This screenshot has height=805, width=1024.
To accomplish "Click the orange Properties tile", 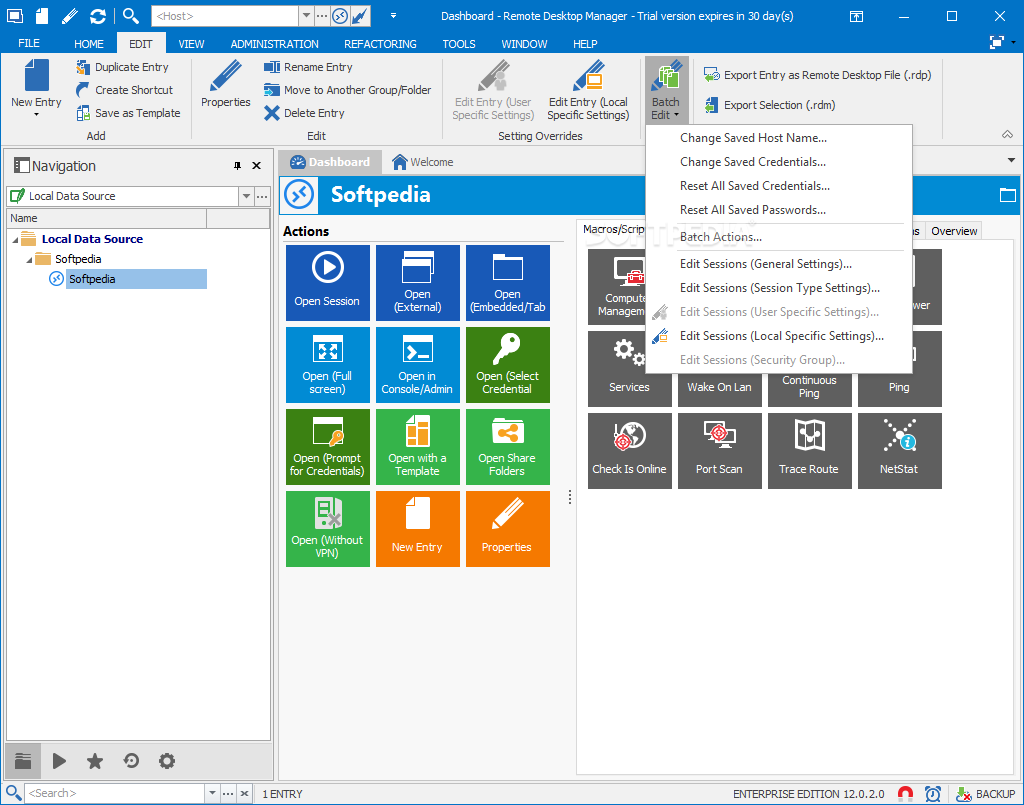I will (x=507, y=529).
